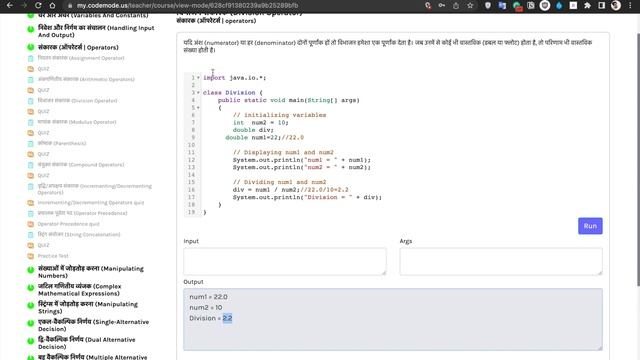This screenshot has height=360, width=640.
Task: Open the translate extension icon
Action: pos(502,6)
